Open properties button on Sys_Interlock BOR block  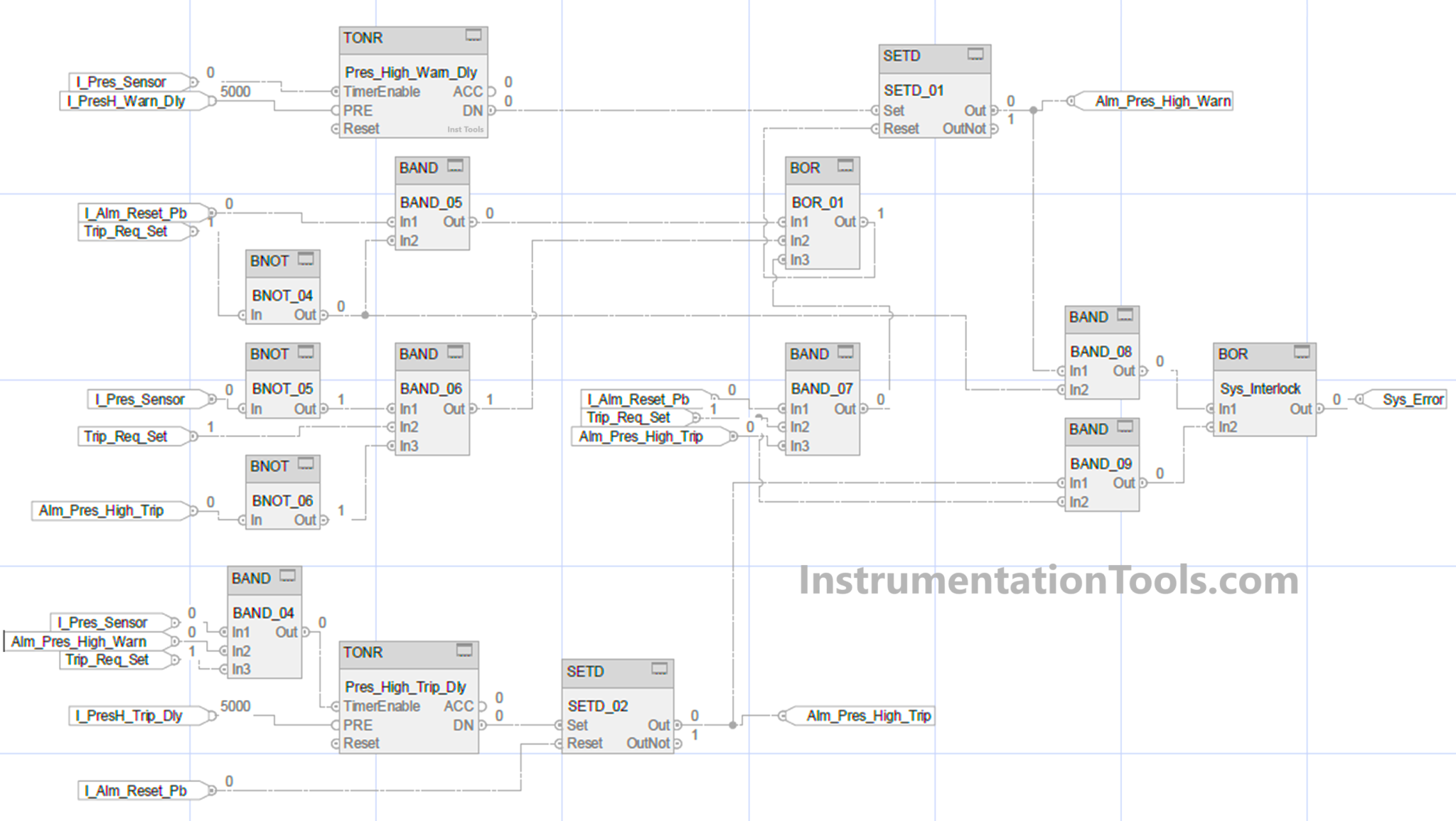click(1302, 353)
